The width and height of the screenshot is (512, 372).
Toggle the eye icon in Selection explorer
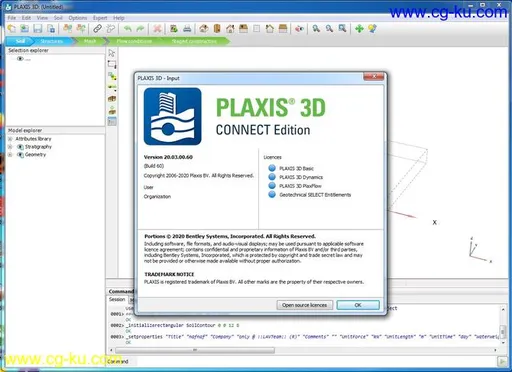coord(20,59)
